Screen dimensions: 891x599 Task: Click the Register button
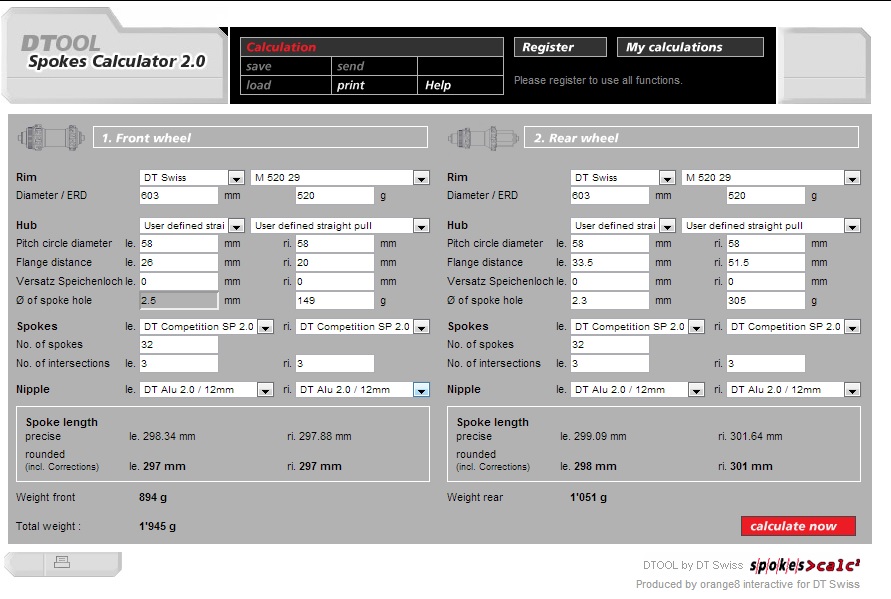pos(560,47)
